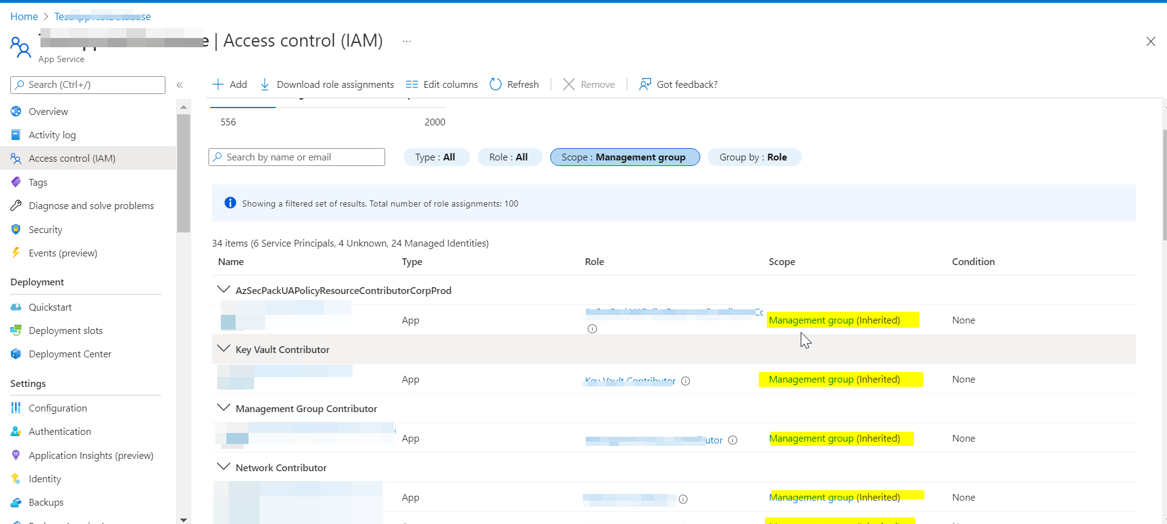
Task: Open Identity menu item
Action: pyautogui.click(x=45, y=479)
